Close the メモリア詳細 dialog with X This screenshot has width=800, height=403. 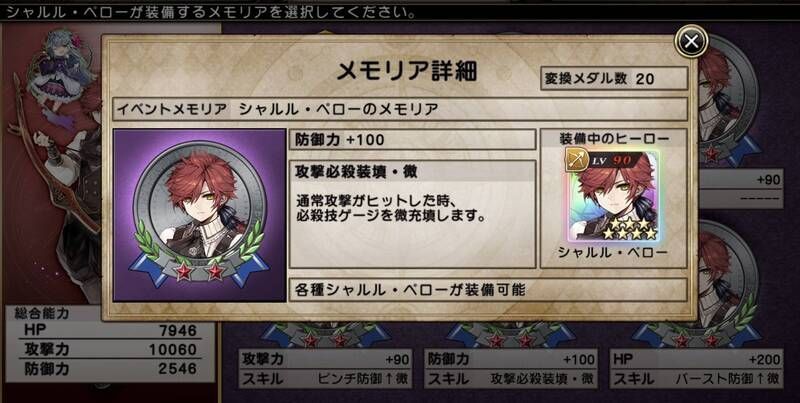pos(691,41)
